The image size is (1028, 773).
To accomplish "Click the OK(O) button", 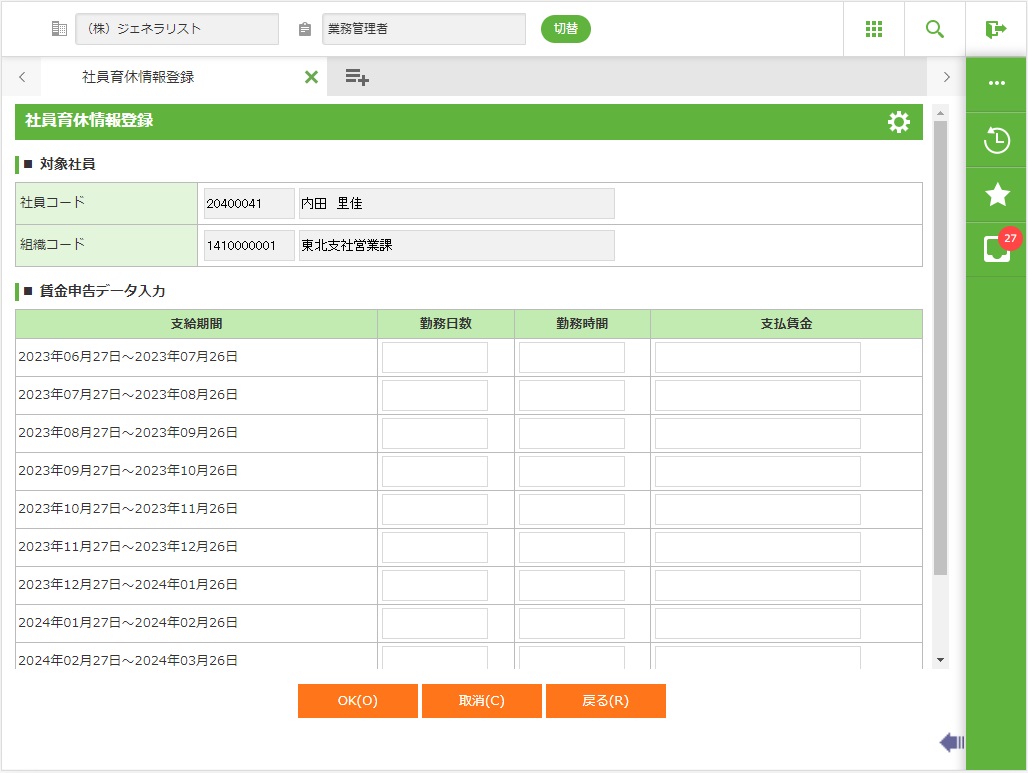I will click(357, 701).
